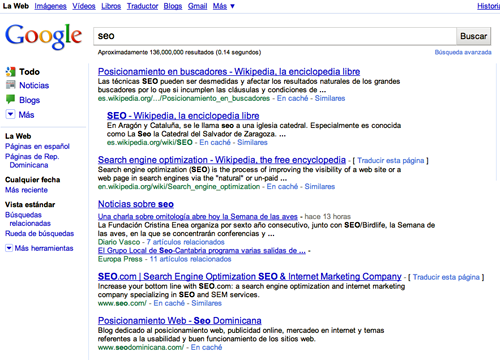Click the Buscar search button
500x360 pixels.
473,36
